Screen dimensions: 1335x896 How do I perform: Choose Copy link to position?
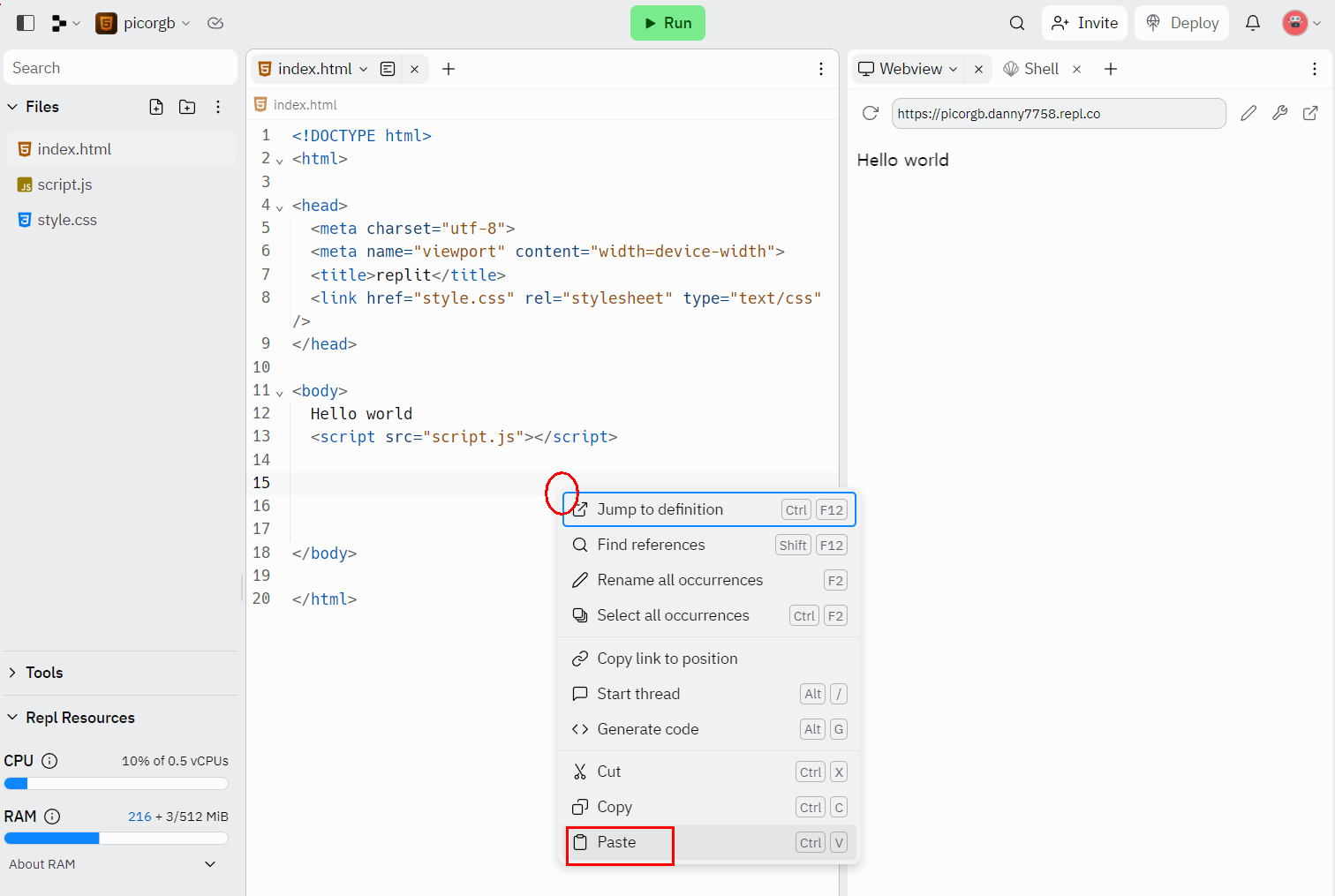[710, 659]
